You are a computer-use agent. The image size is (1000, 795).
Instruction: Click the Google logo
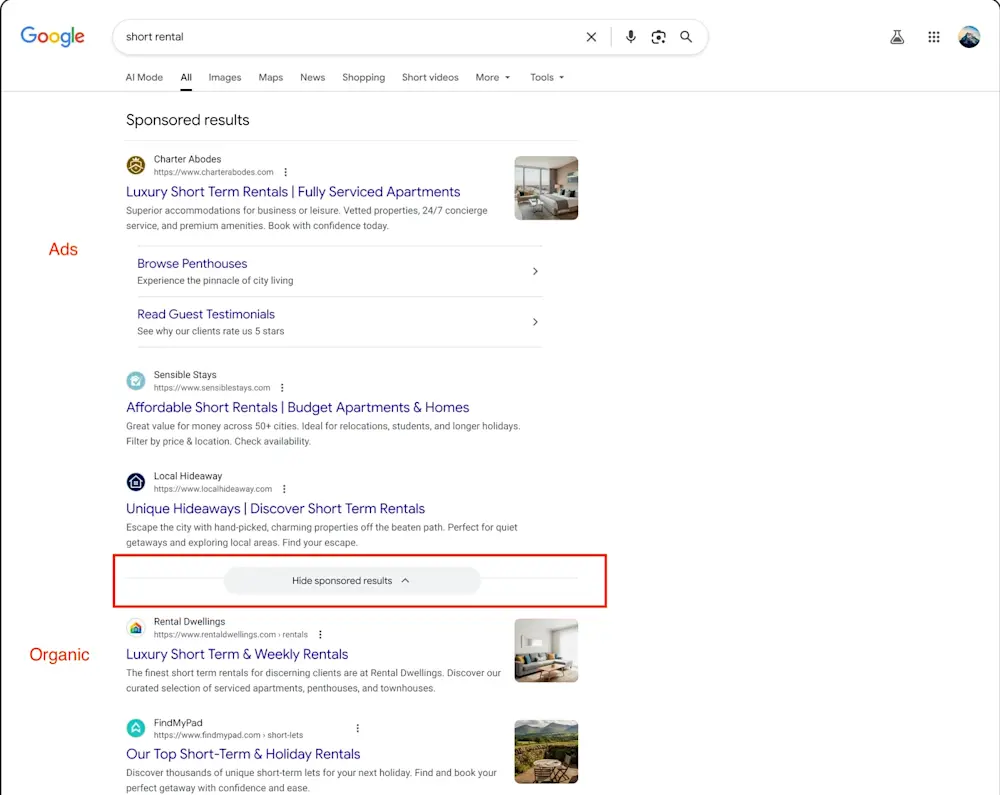pyautogui.click(x=52, y=36)
